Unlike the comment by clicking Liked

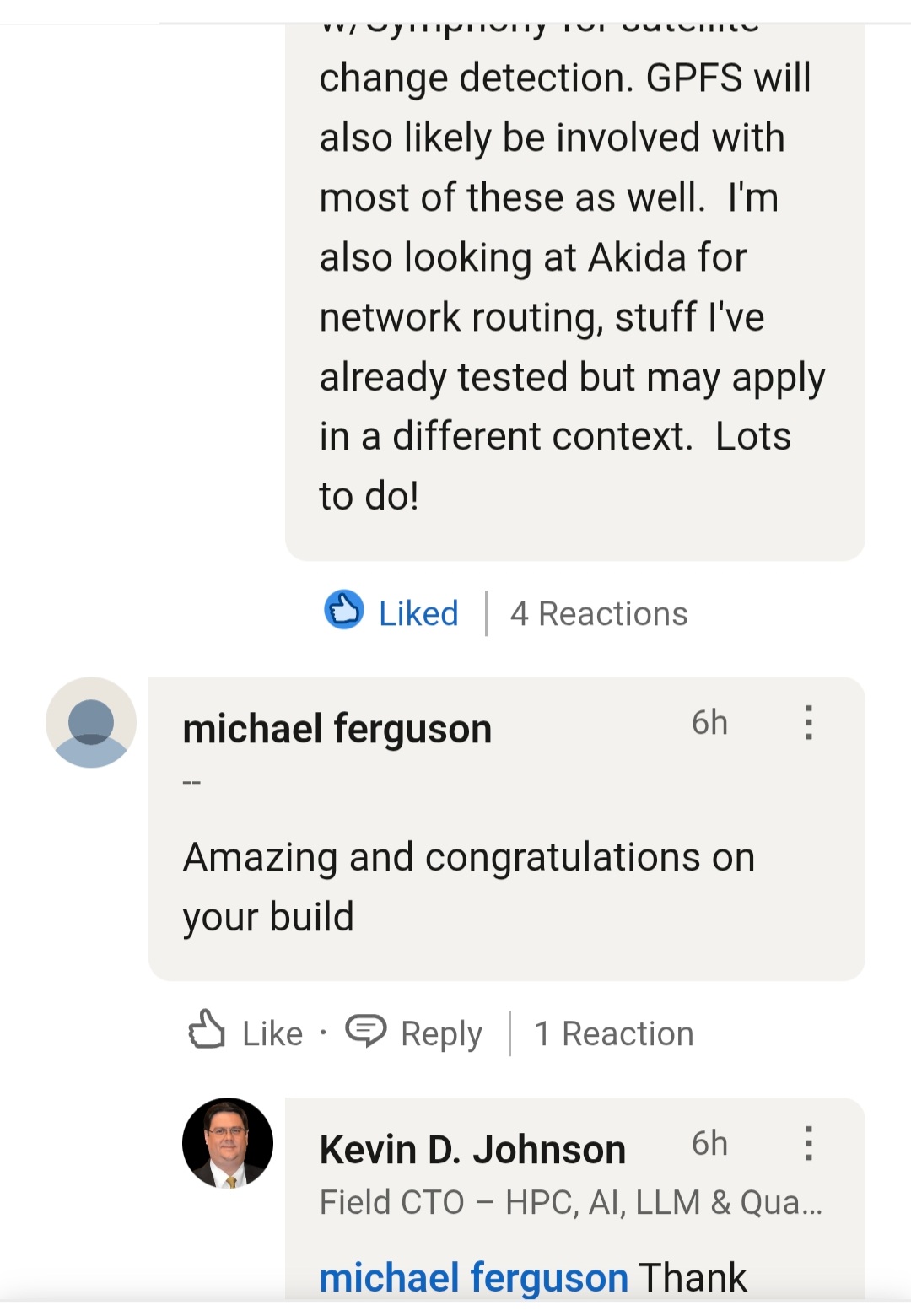[x=416, y=613]
